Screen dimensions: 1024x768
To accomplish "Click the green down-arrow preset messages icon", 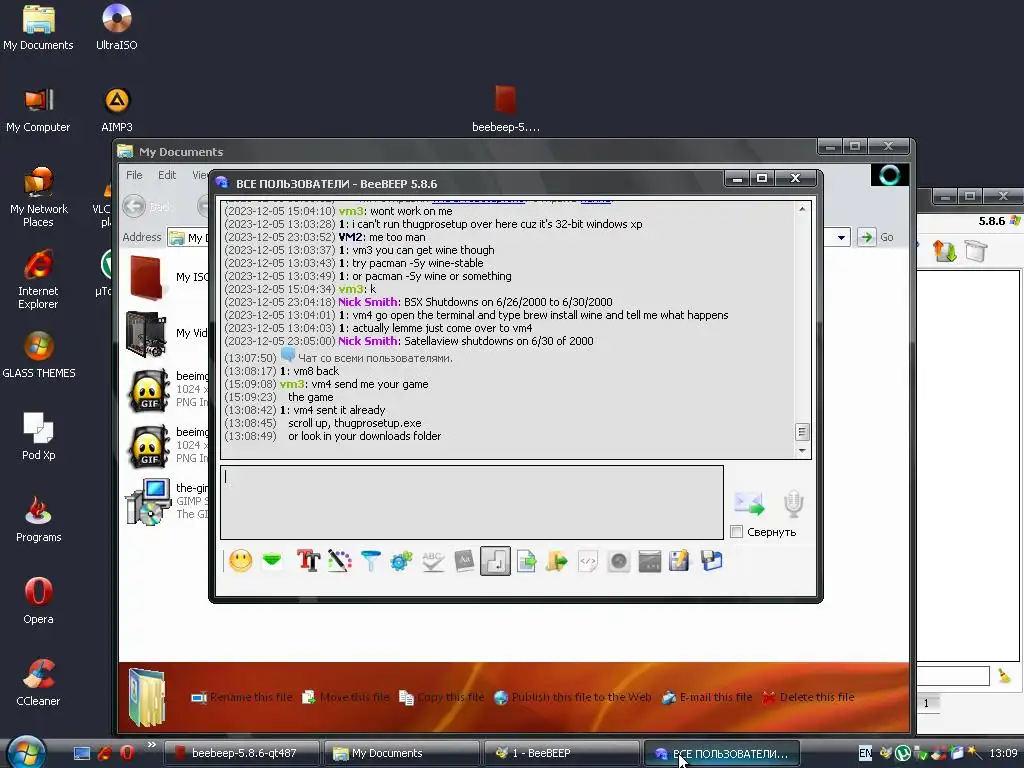I will click(272, 561).
